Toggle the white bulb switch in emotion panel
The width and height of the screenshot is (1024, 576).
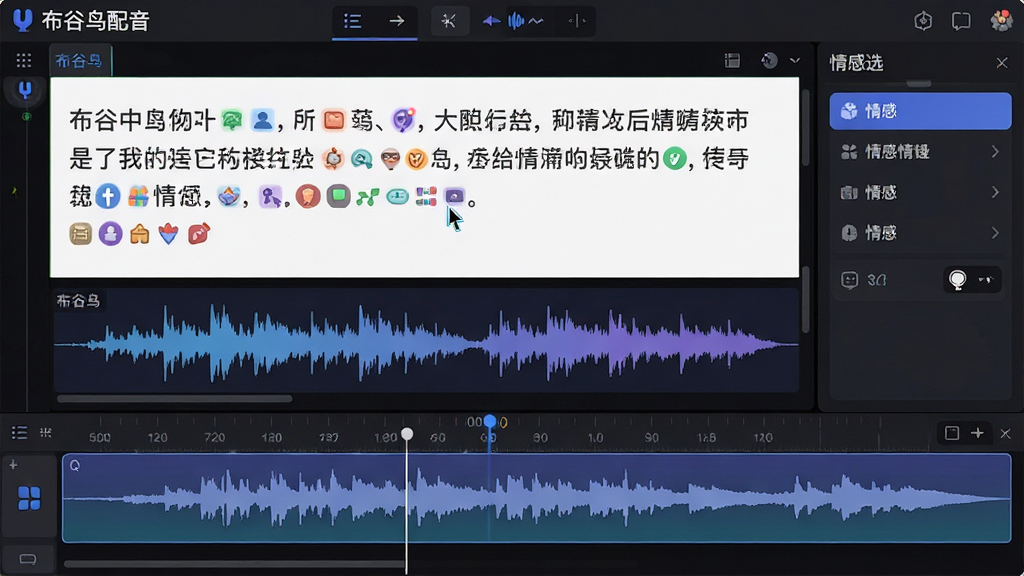click(957, 280)
